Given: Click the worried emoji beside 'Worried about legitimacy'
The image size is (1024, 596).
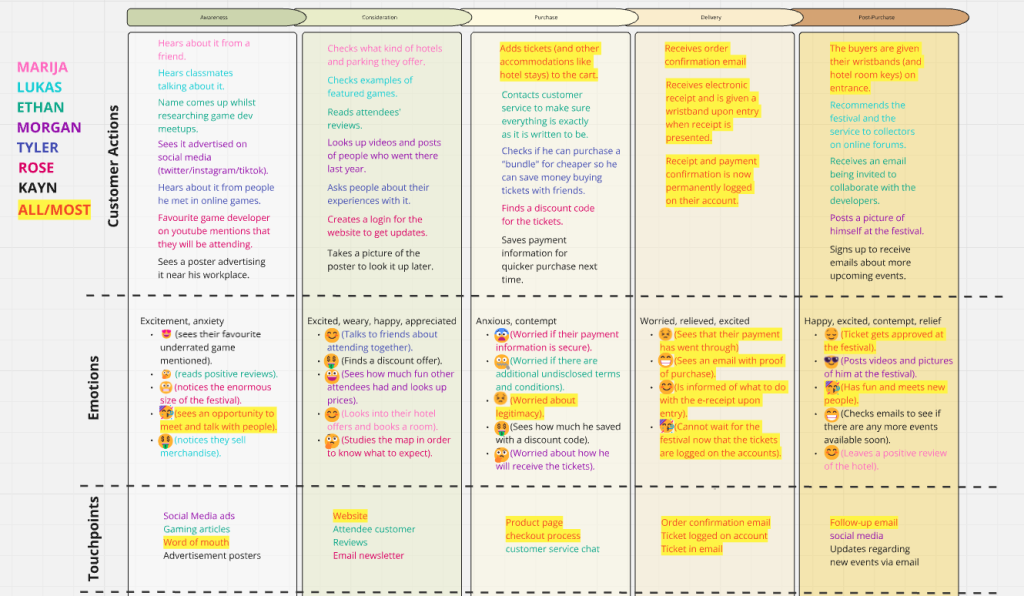Looking at the screenshot, I should [x=502, y=400].
